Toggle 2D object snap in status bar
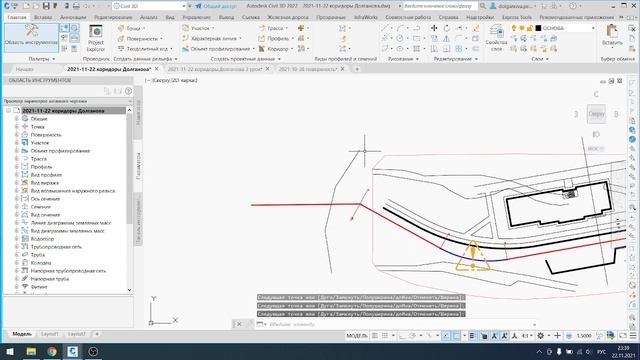Viewport: 640px width, 360px height. (x=456, y=336)
